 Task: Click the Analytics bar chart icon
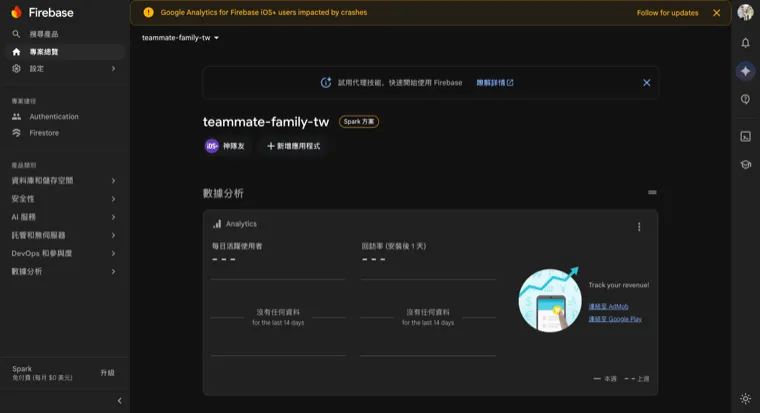217,224
